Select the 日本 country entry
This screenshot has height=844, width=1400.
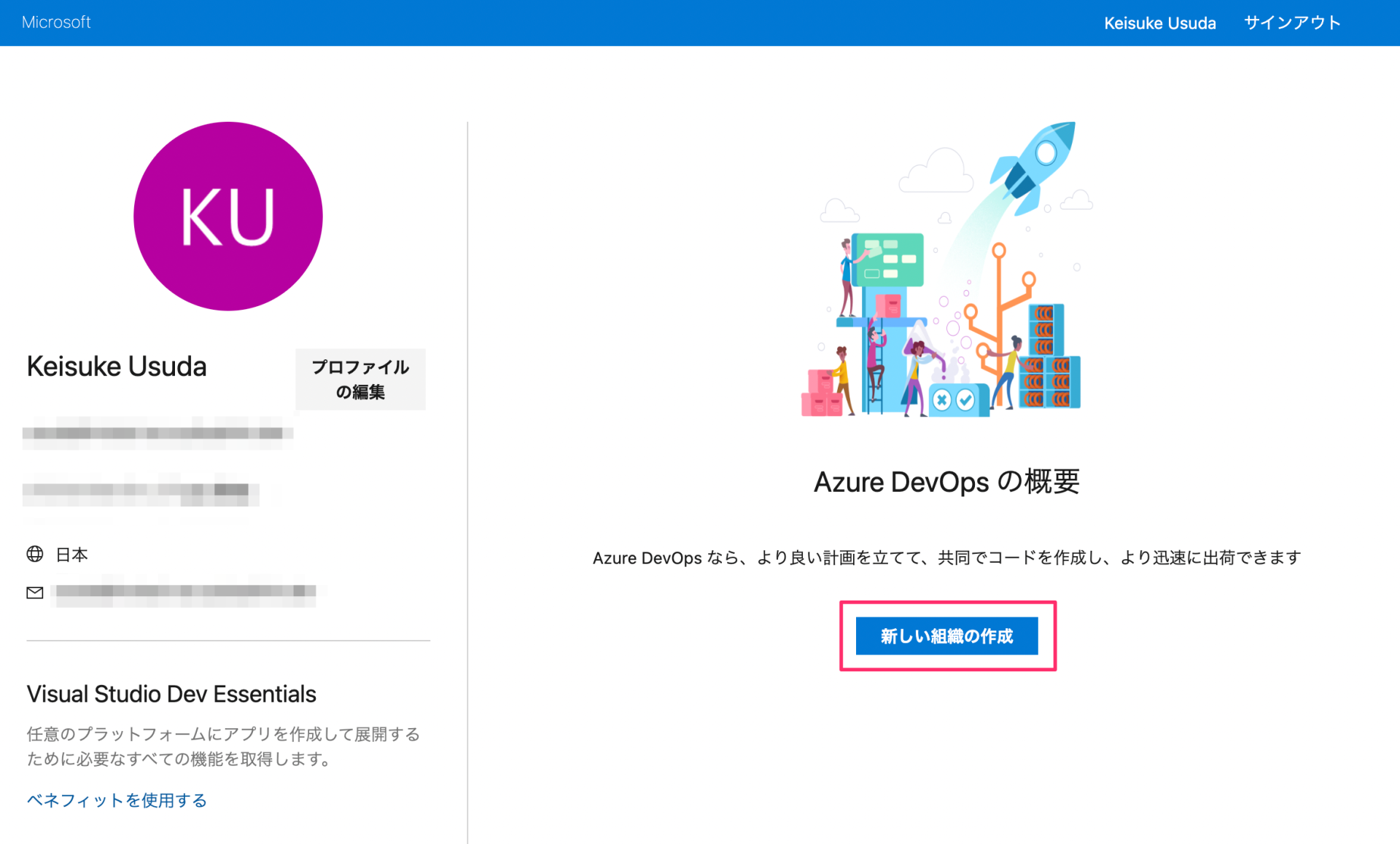pyautogui.click(x=70, y=554)
